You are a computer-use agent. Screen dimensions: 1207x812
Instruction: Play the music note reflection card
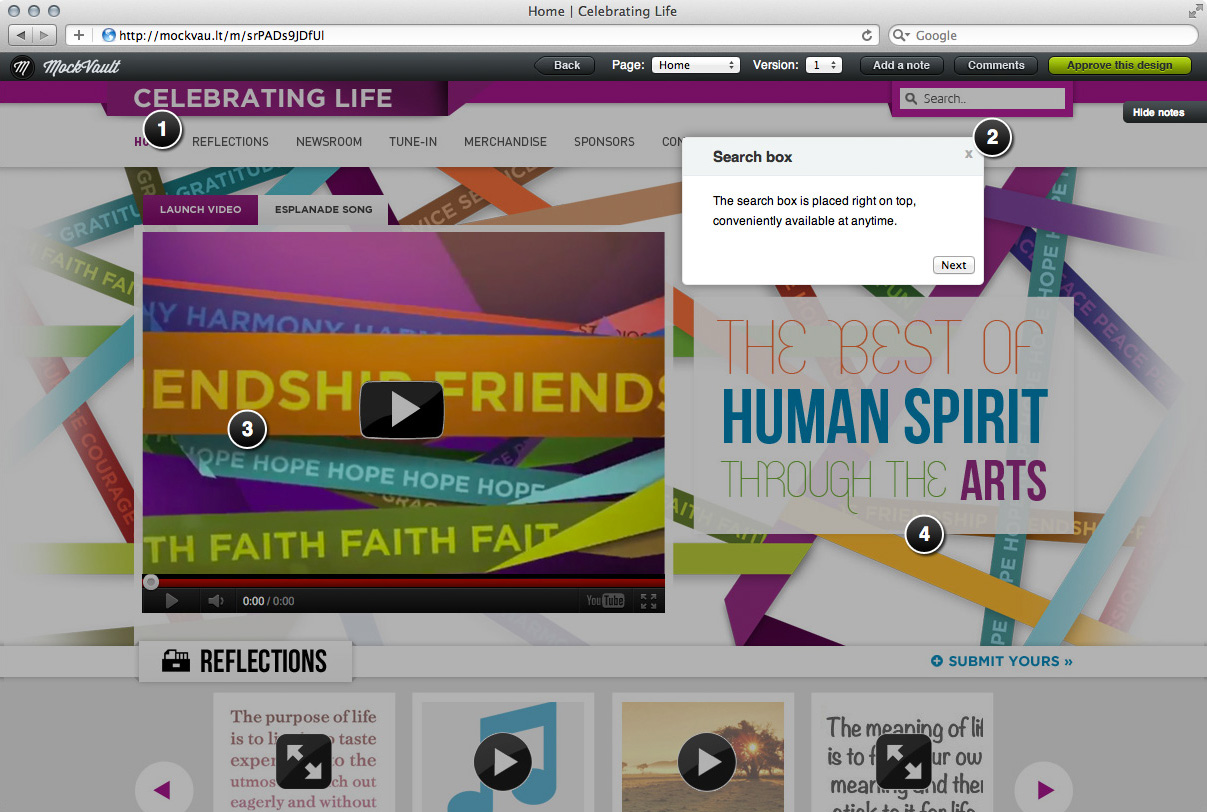(505, 762)
